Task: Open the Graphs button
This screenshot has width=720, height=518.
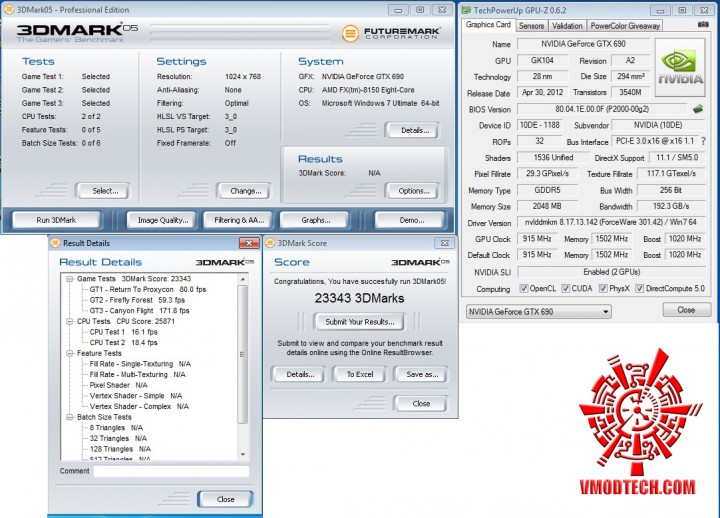Action: [315, 220]
